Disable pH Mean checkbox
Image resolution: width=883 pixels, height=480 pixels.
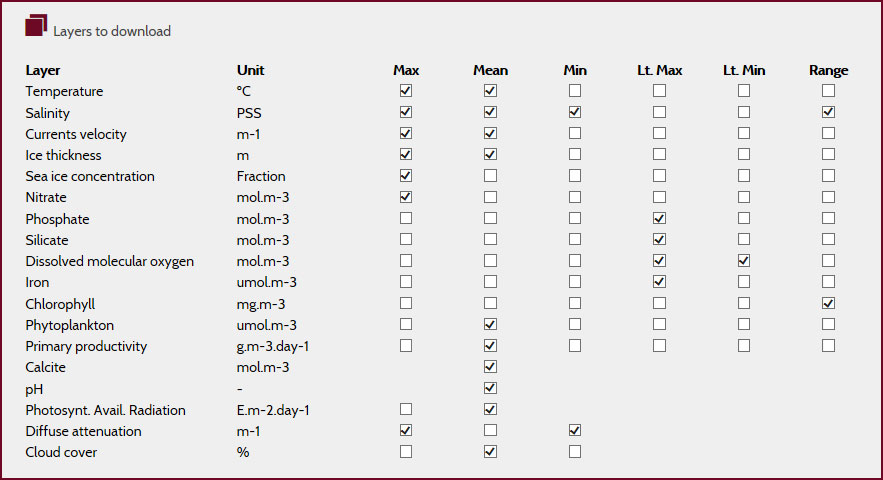(490, 388)
